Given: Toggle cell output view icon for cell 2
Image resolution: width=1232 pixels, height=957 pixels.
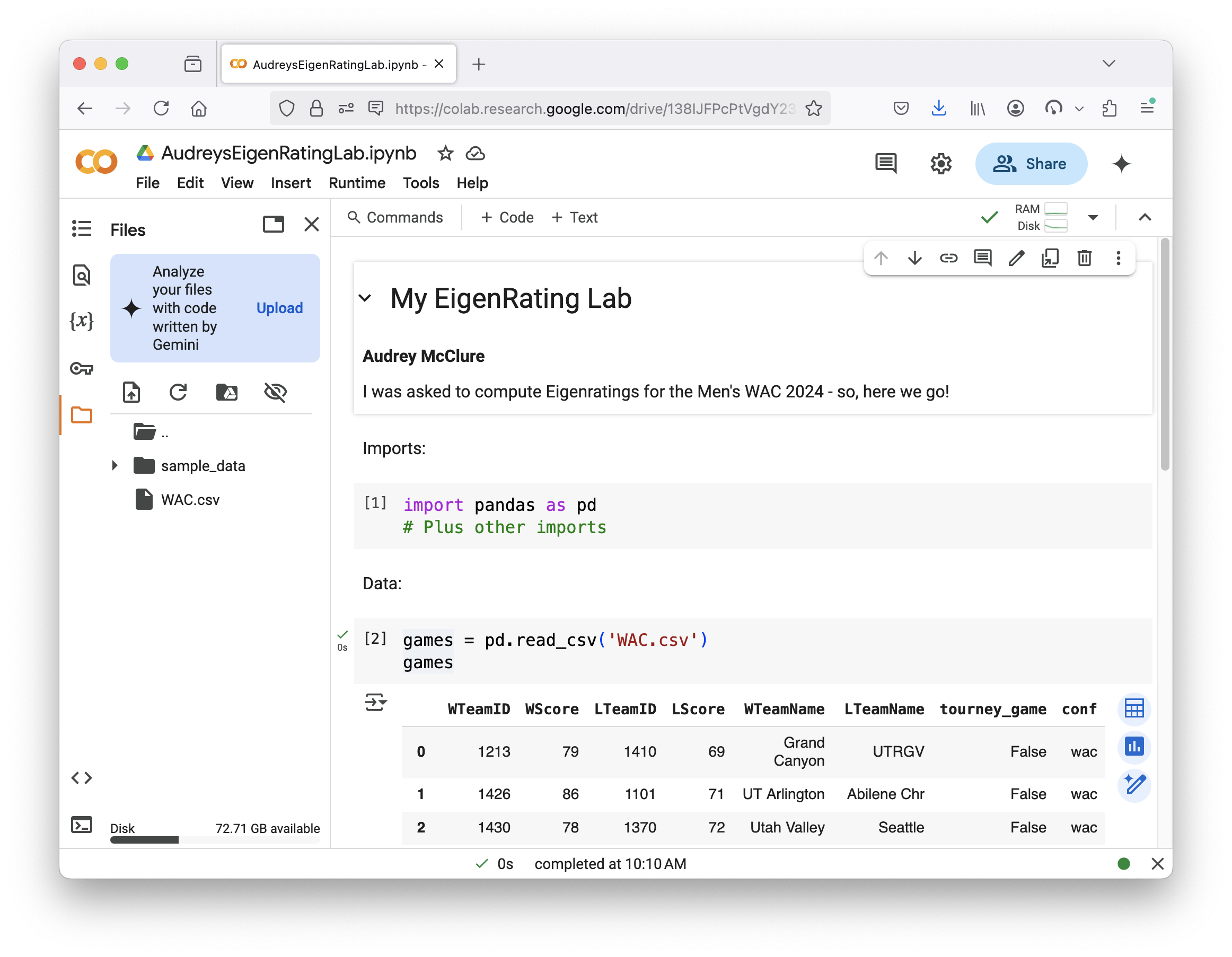Looking at the screenshot, I should [x=376, y=703].
